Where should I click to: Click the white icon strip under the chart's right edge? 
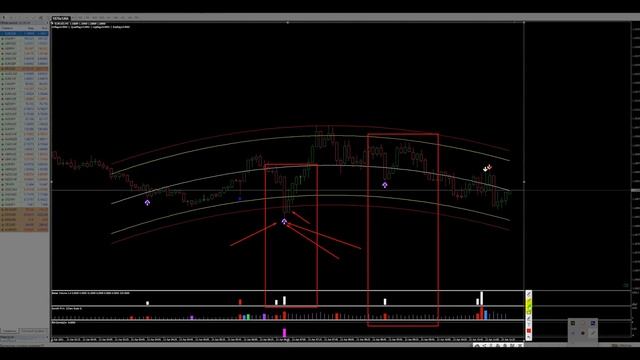(498, 345)
